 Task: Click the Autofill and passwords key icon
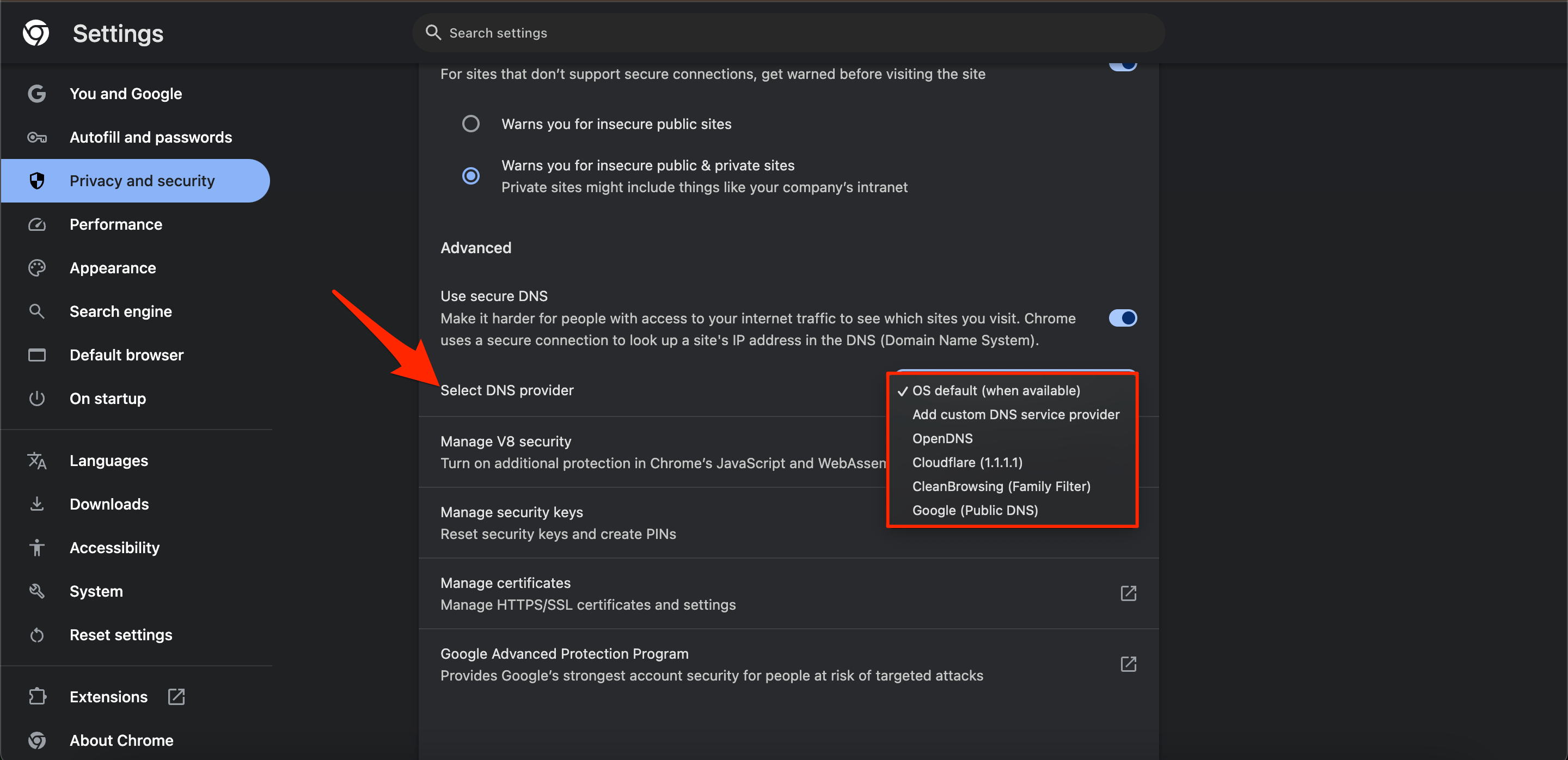[37, 138]
